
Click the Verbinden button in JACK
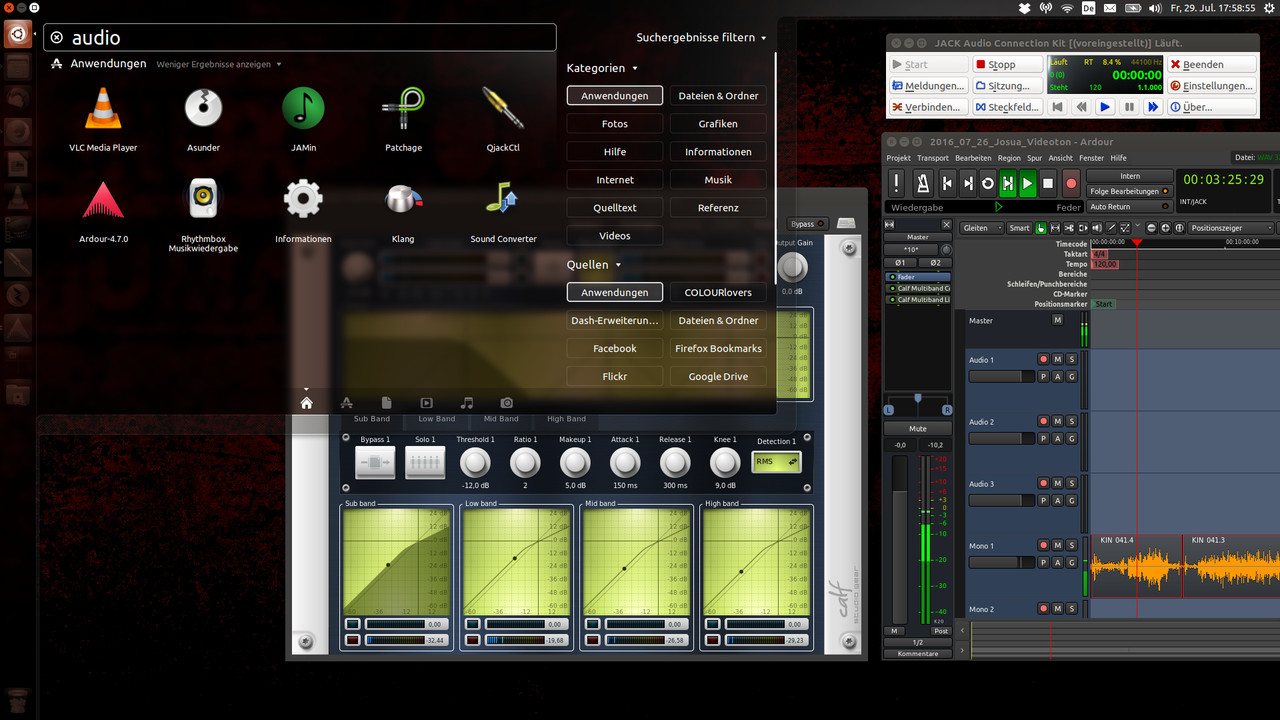pyautogui.click(x=927, y=107)
